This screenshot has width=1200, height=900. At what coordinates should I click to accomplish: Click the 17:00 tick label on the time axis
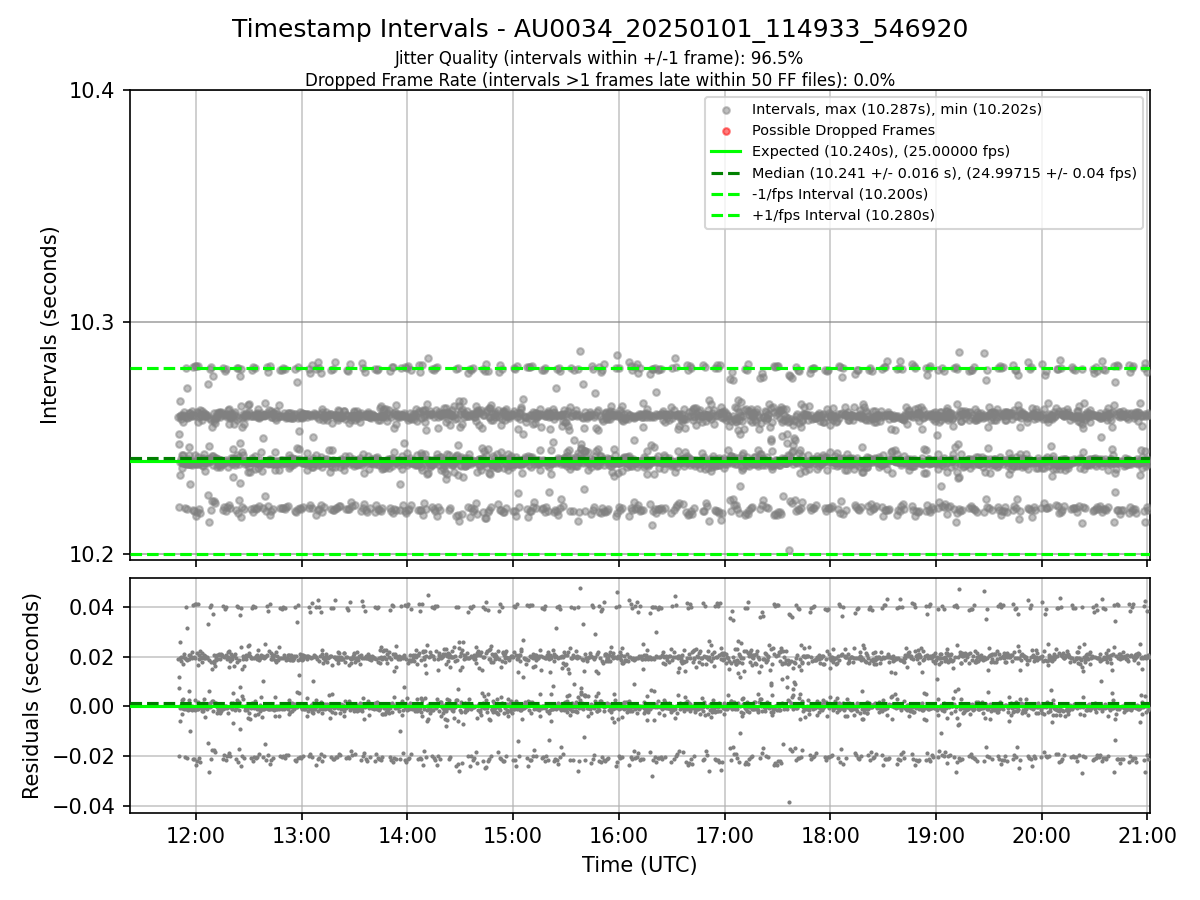point(724,836)
